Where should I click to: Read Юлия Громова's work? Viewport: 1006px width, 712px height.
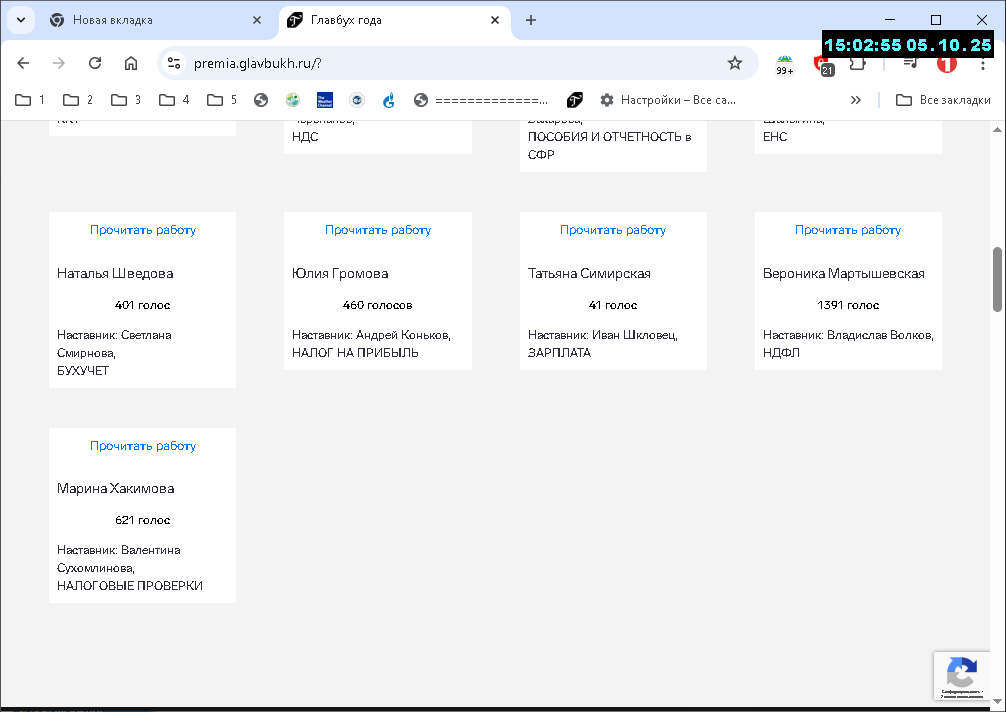tap(378, 230)
